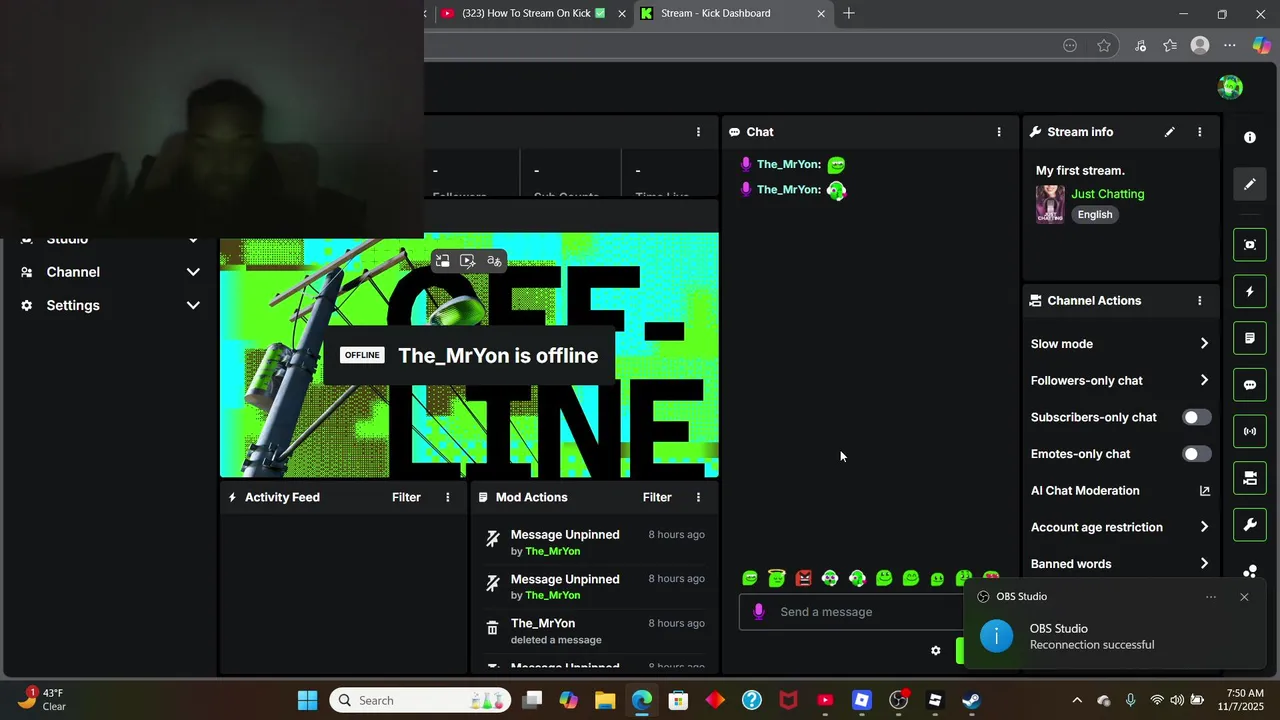This screenshot has width=1280, height=720.
Task: Open Account age restriction options arrow
Action: [x=1204, y=527]
